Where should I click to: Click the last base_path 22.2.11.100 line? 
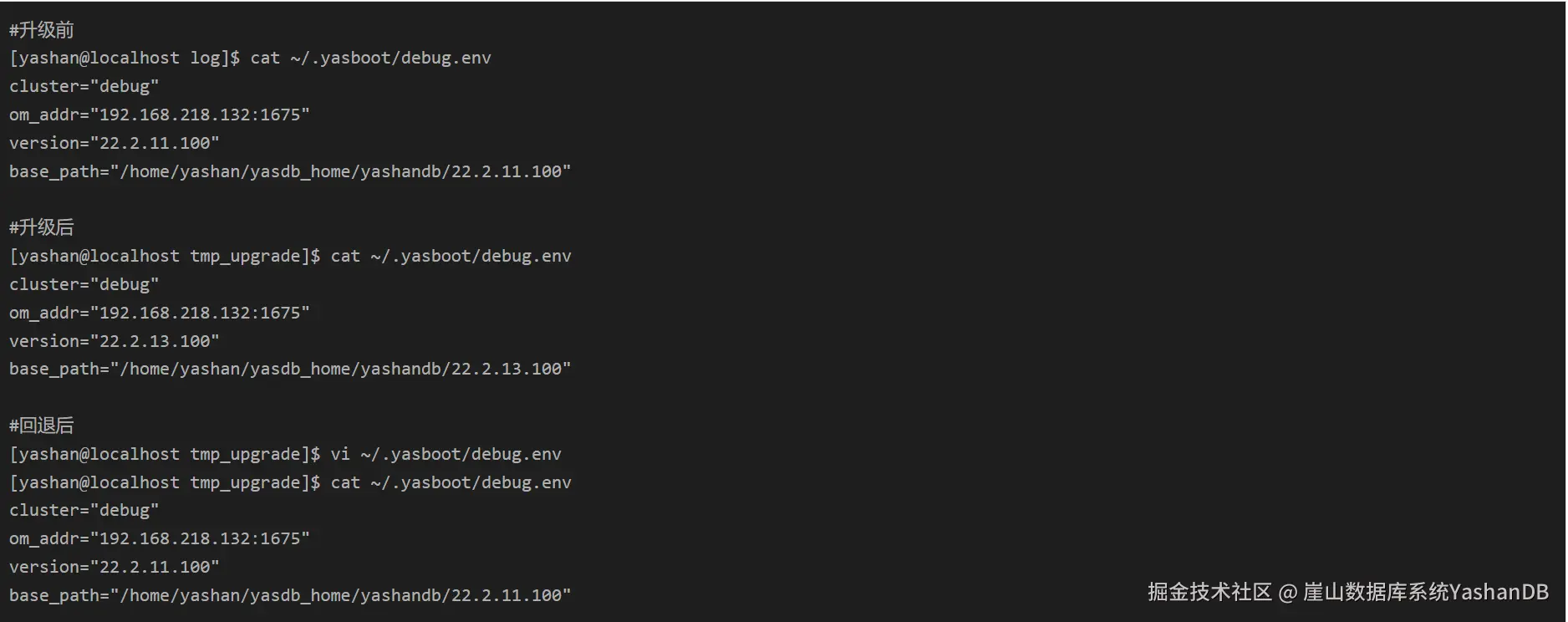[290, 596]
